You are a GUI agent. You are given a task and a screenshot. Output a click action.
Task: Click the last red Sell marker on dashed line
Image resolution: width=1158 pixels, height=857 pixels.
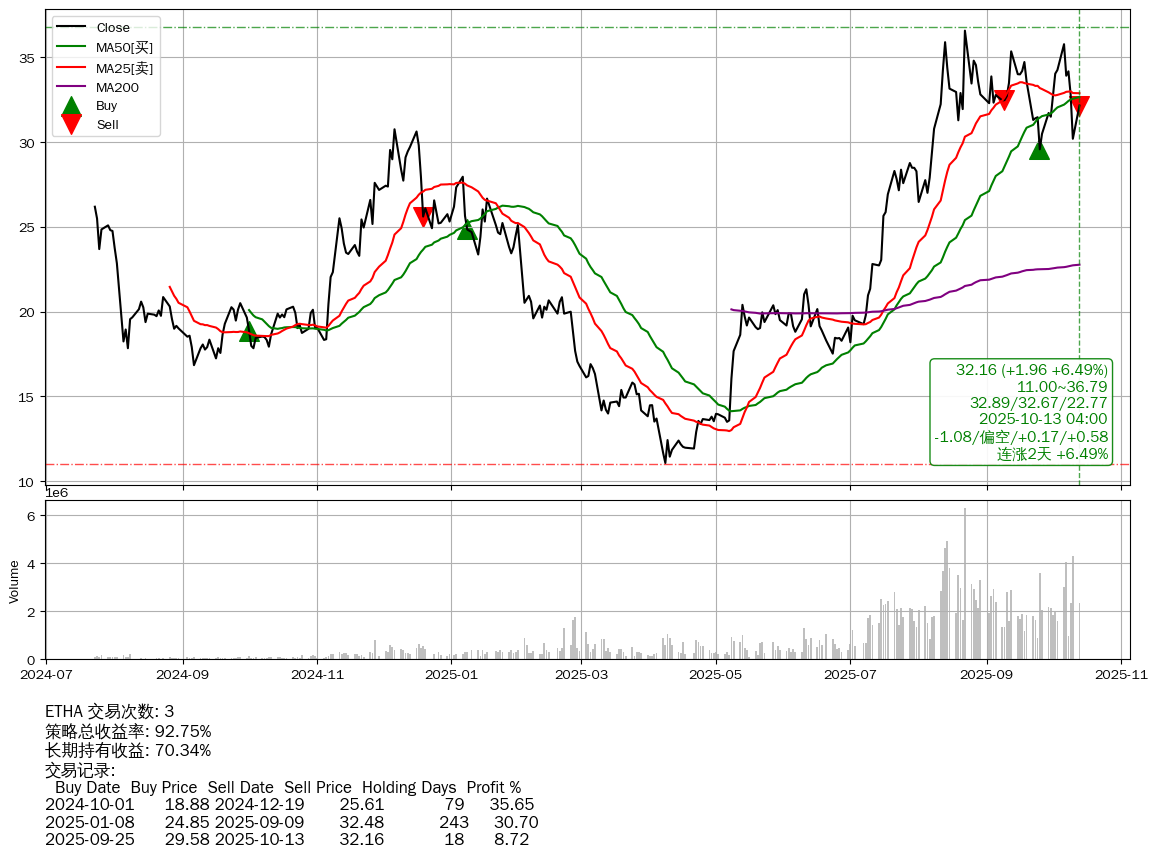point(1079,105)
